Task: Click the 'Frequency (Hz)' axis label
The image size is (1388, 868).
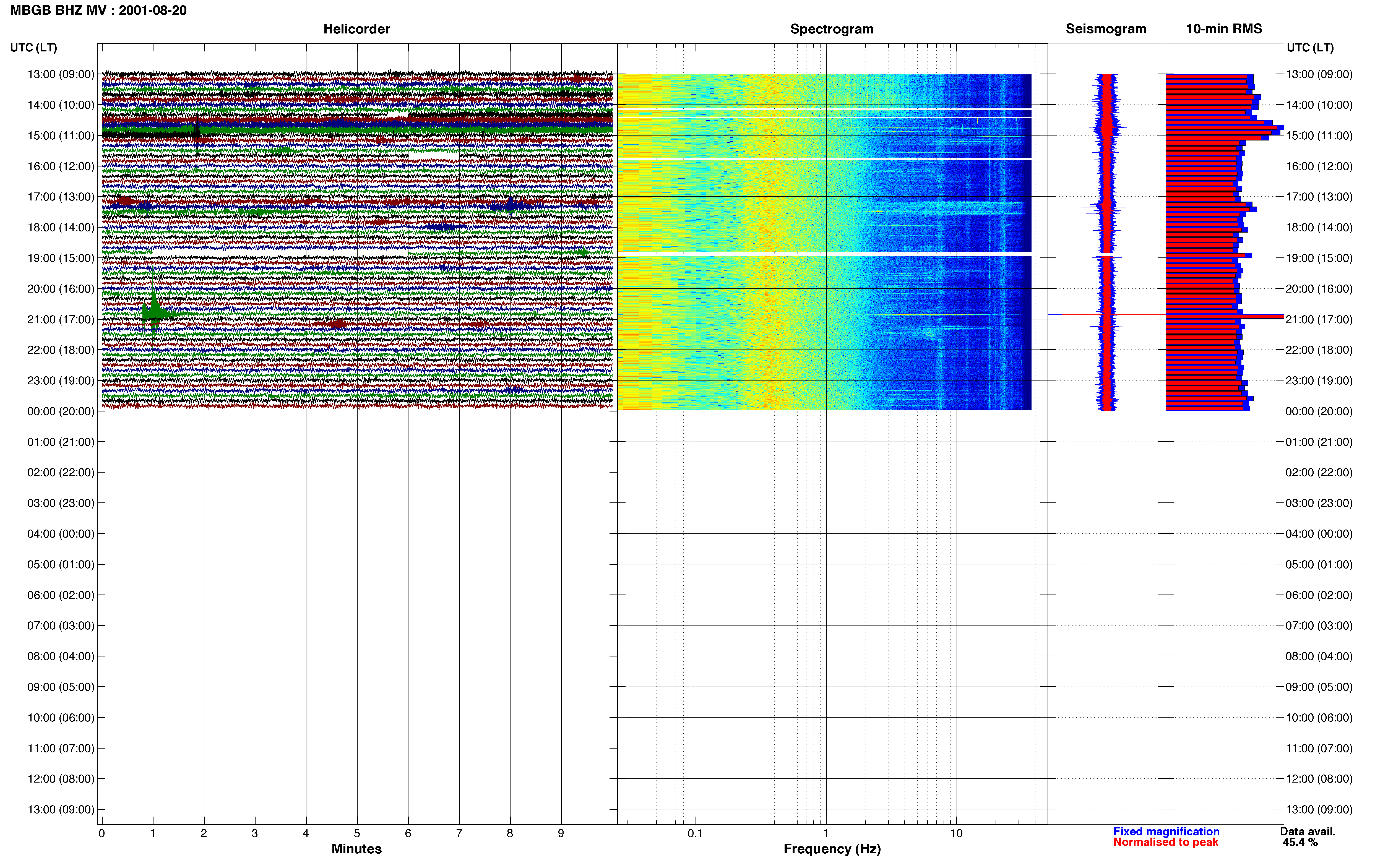Action: (832, 848)
